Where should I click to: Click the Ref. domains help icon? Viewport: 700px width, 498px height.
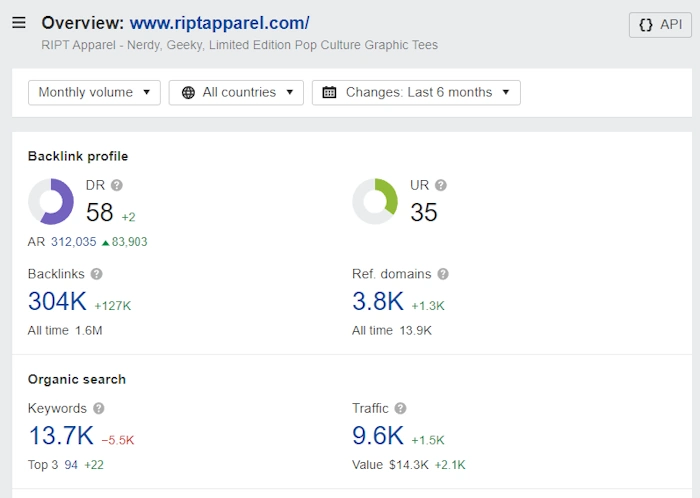[443, 274]
